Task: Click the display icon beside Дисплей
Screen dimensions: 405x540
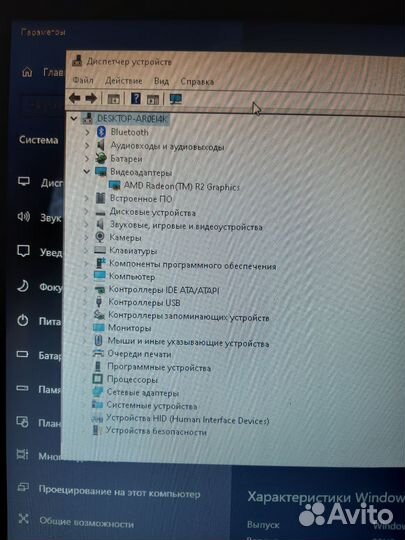Action: click(x=24, y=181)
